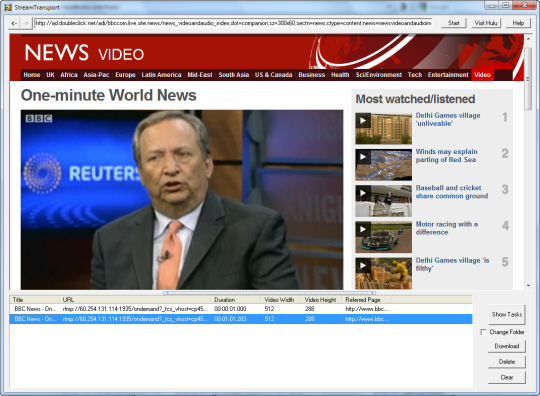Click the One-minute World News heading
The width and height of the screenshot is (540, 396).
coord(108,95)
